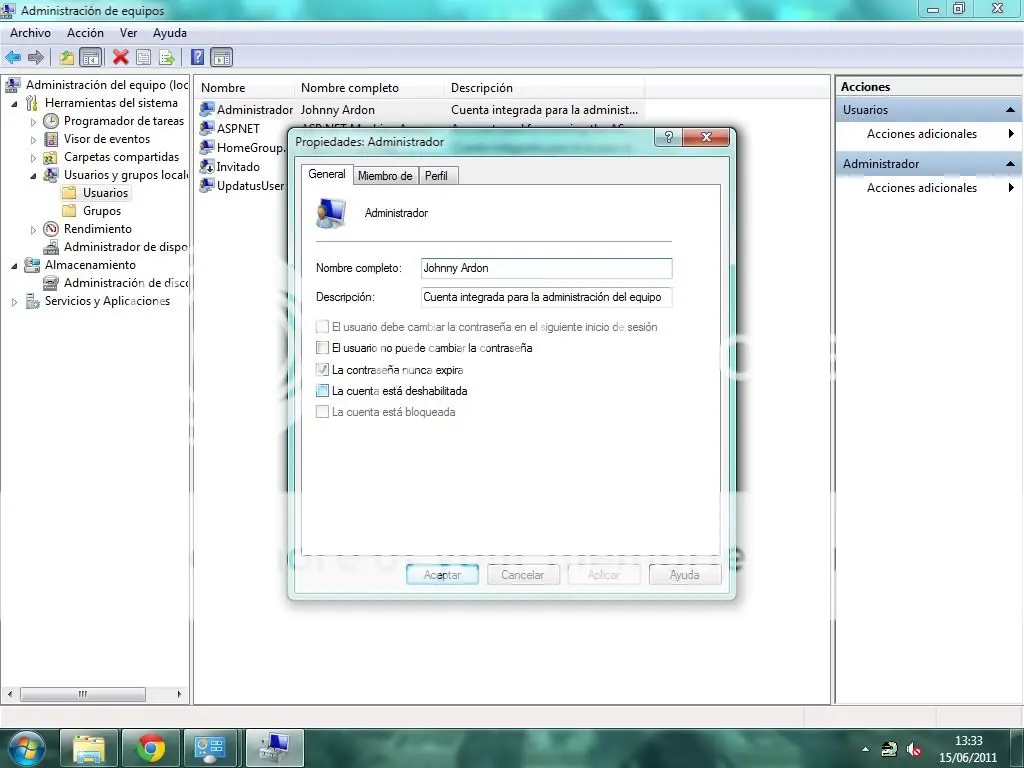The width and height of the screenshot is (1024, 768).
Task: Collapse the Almacenamiento tree node
Action: 15,265
